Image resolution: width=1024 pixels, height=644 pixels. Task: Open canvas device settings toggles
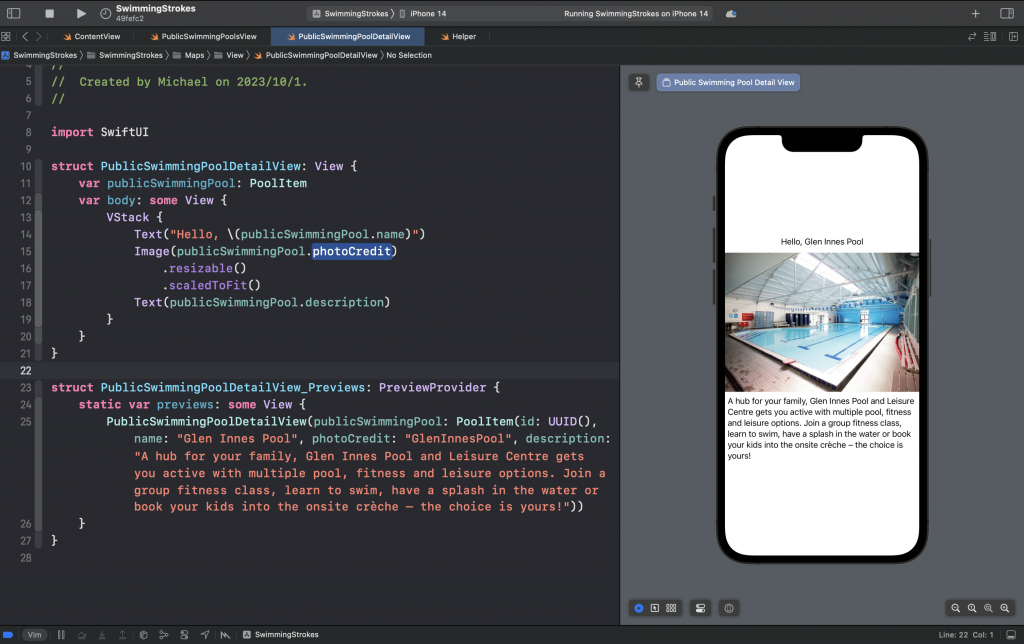click(x=700, y=608)
